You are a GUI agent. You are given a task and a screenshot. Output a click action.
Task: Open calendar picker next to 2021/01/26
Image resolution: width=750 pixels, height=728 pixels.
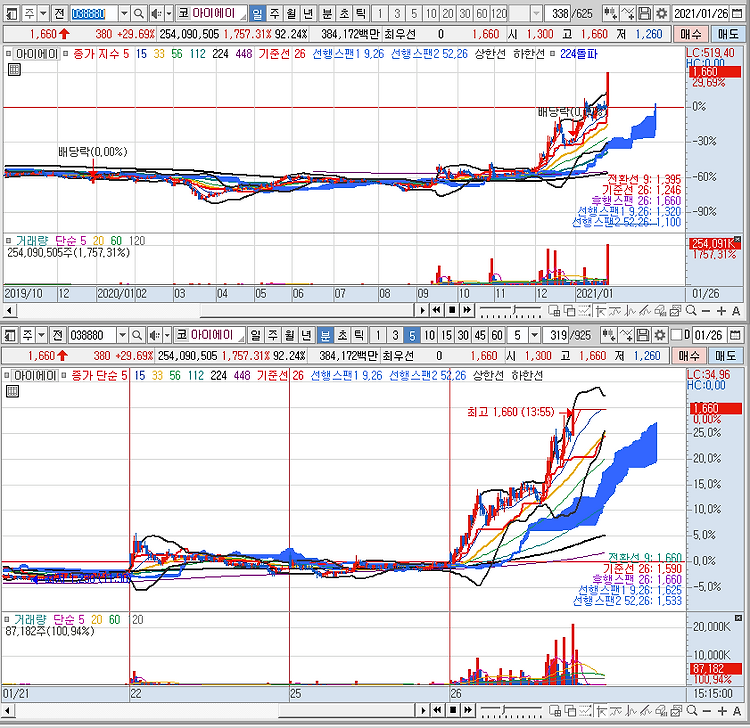(737, 13)
